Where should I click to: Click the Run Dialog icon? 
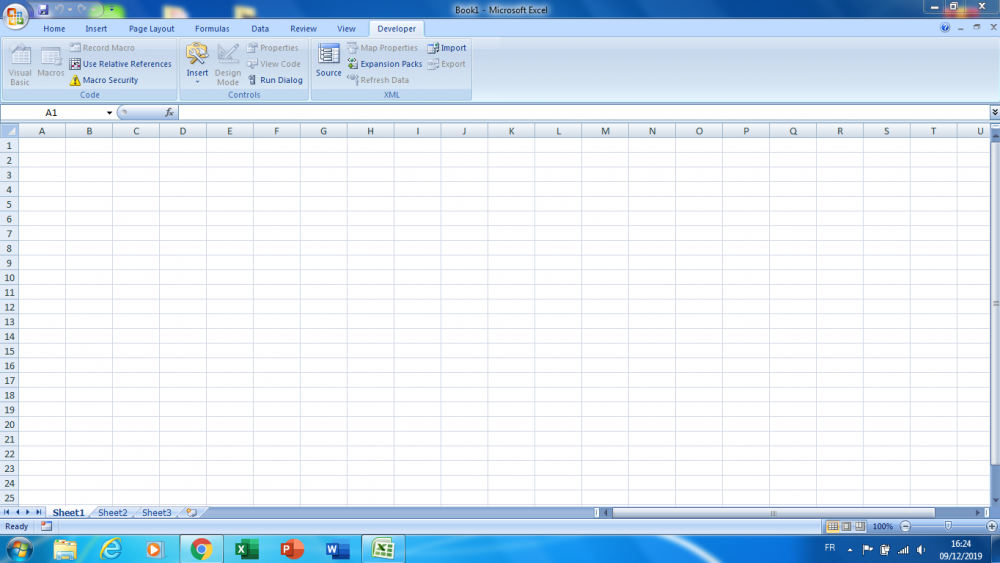[x=252, y=80]
